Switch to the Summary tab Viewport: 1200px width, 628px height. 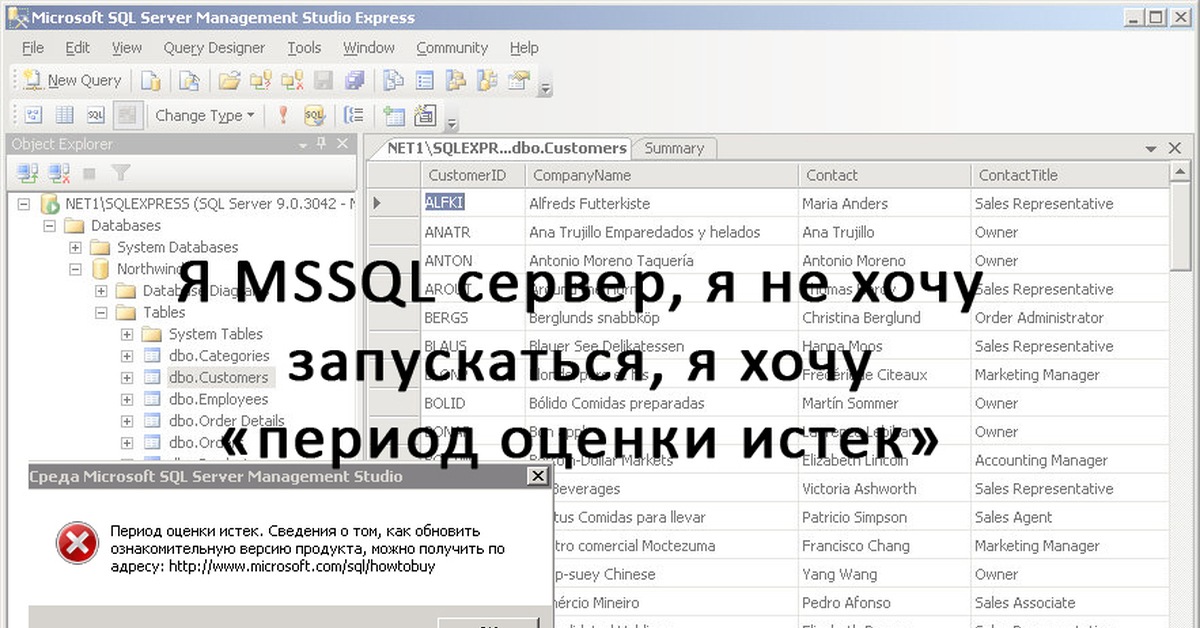pos(673,148)
